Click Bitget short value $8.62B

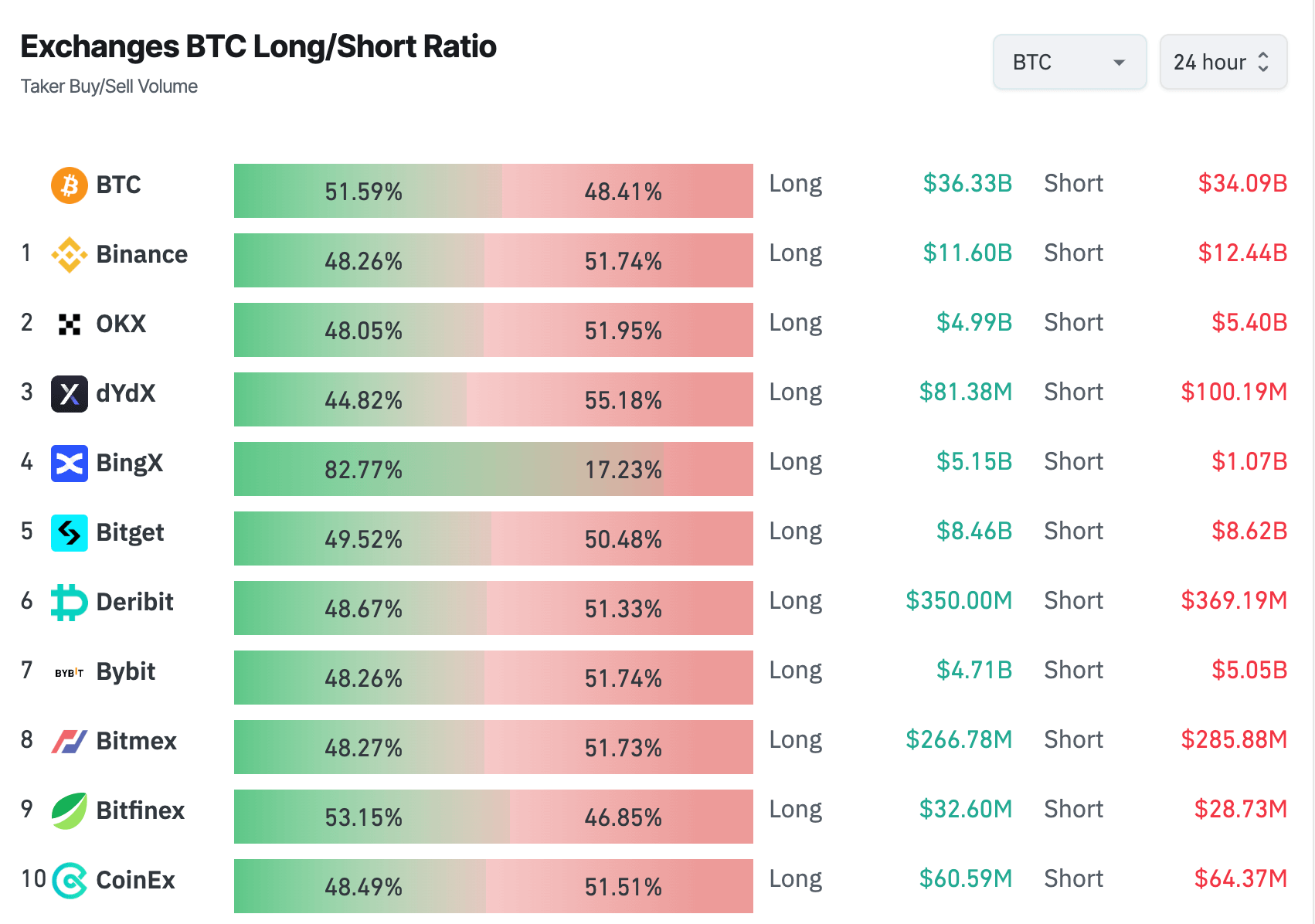(1249, 531)
